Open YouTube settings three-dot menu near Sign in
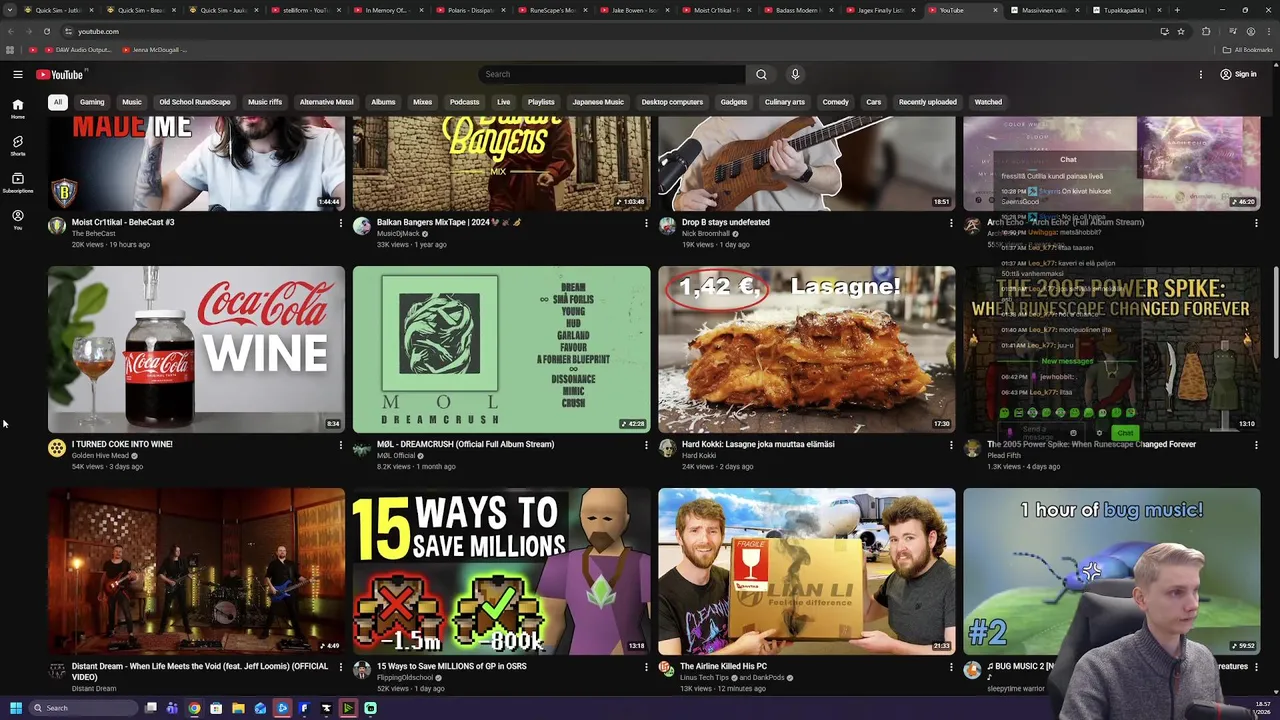This screenshot has height=720, width=1280. [1201, 74]
